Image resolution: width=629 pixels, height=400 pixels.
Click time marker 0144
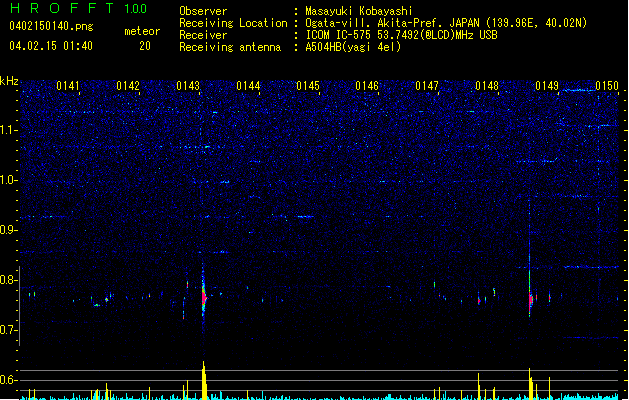click(248, 86)
